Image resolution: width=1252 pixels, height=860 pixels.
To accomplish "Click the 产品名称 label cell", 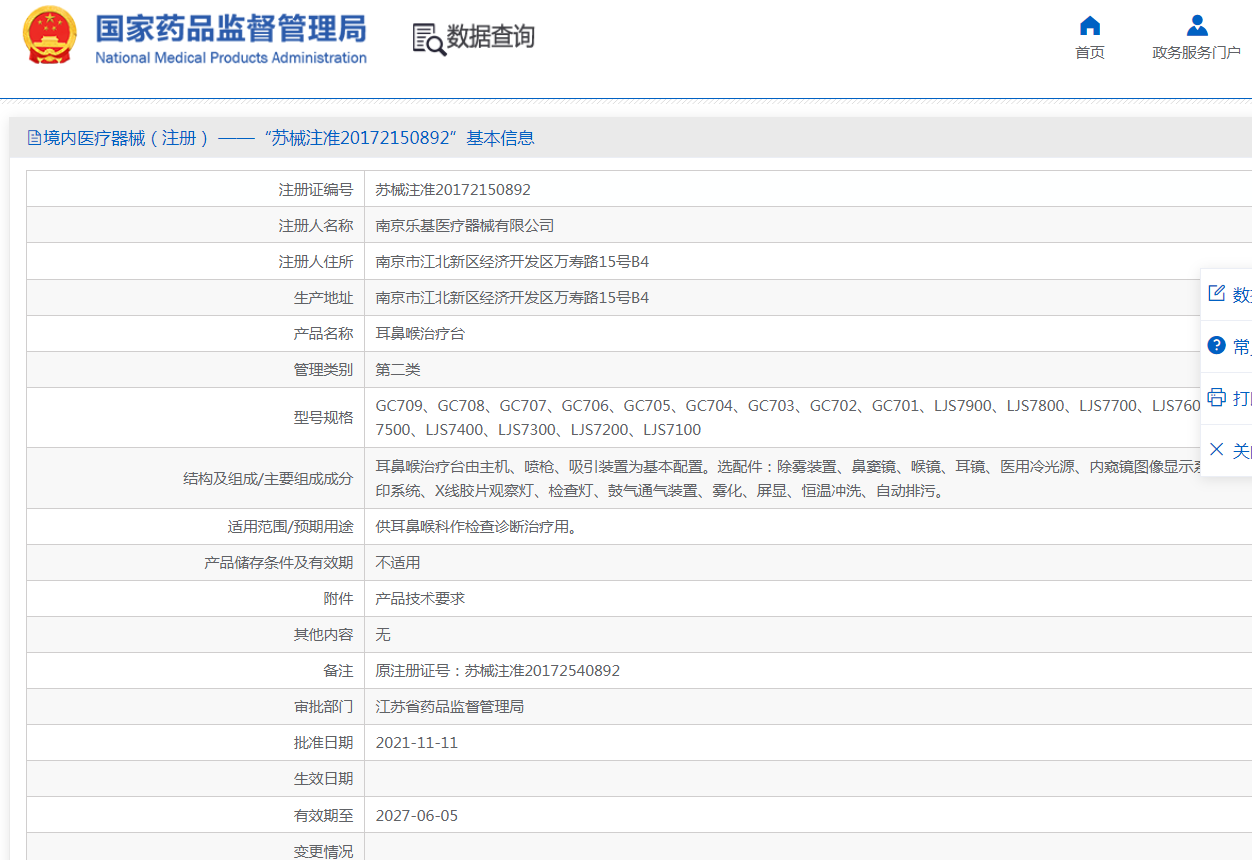I will point(196,333).
